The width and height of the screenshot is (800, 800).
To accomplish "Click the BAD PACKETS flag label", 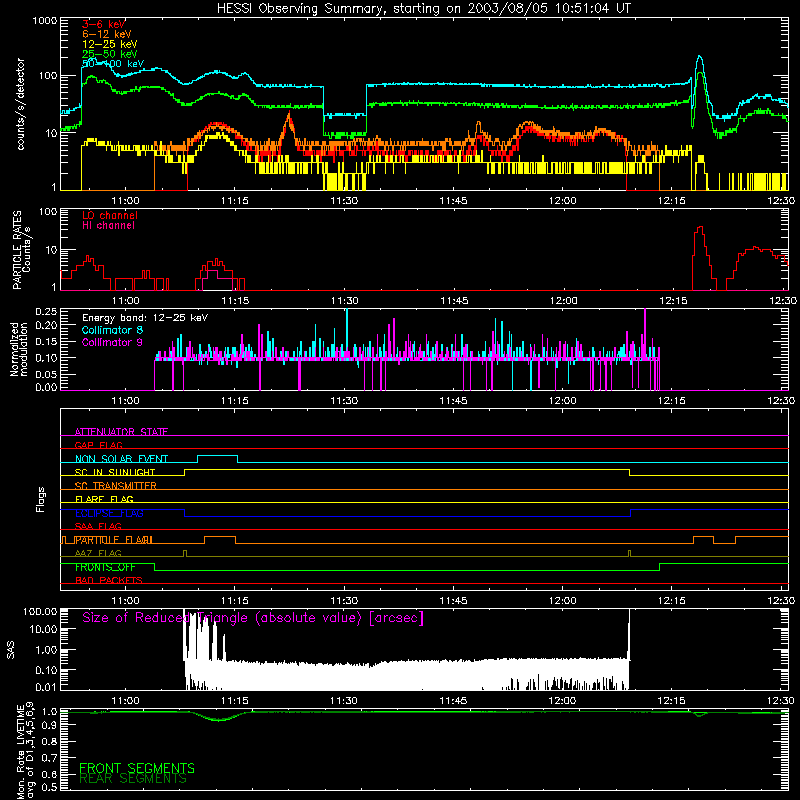I will tap(109, 580).
